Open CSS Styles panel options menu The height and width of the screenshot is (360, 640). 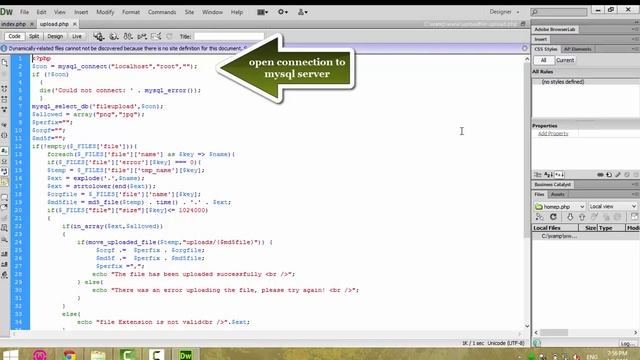pos(635,49)
